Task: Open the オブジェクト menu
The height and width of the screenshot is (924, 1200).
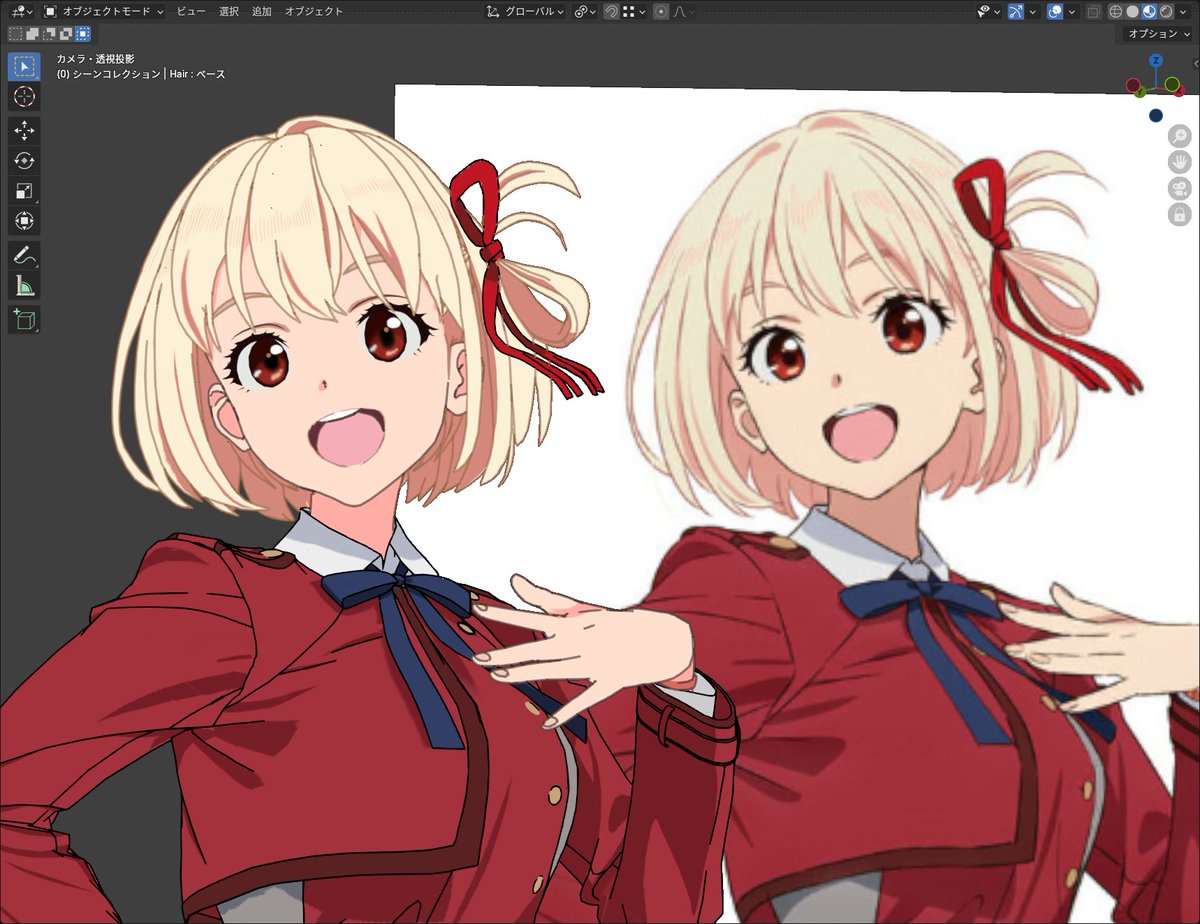Action: tap(313, 11)
